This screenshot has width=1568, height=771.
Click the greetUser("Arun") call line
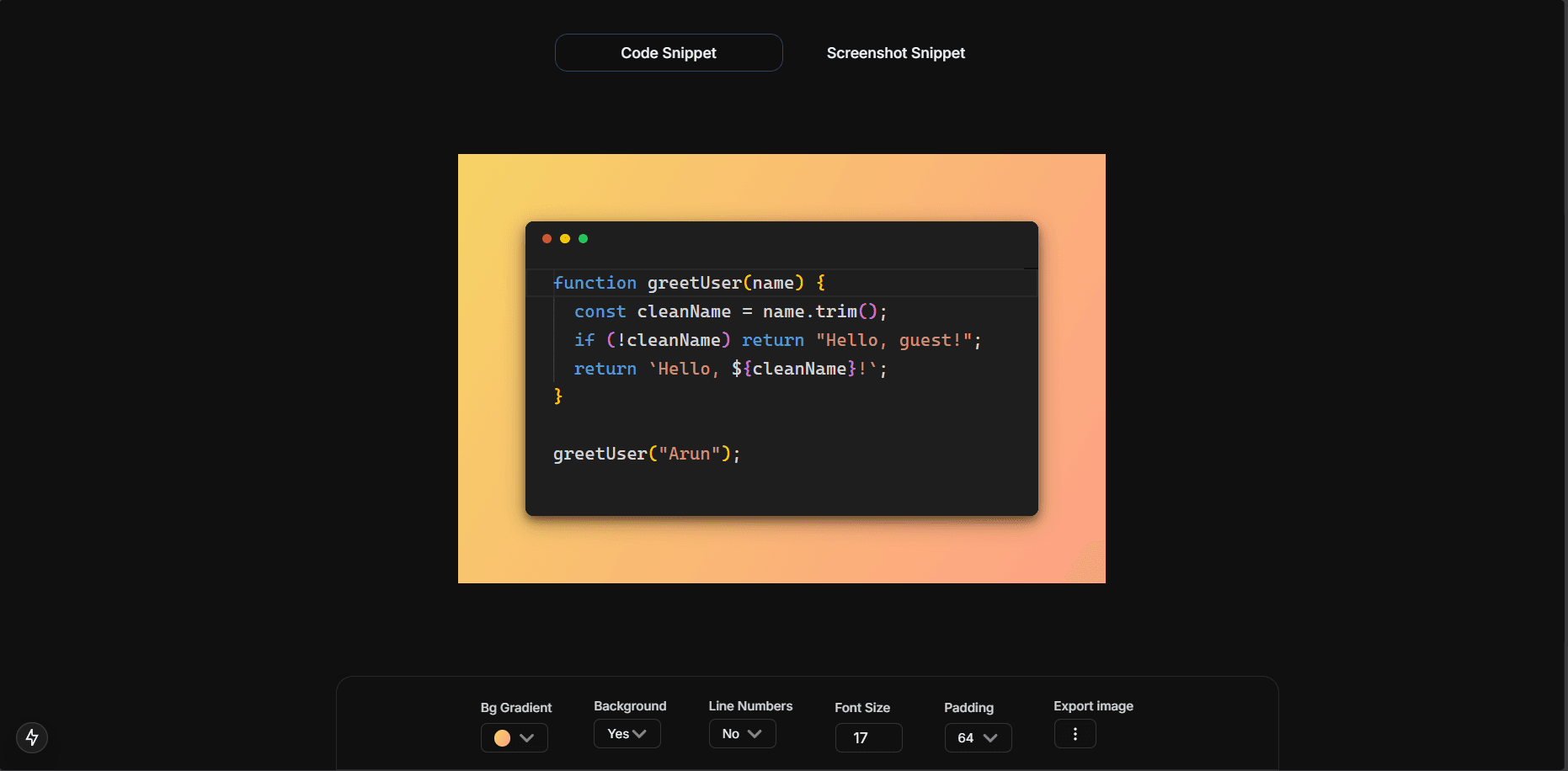click(x=646, y=455)
